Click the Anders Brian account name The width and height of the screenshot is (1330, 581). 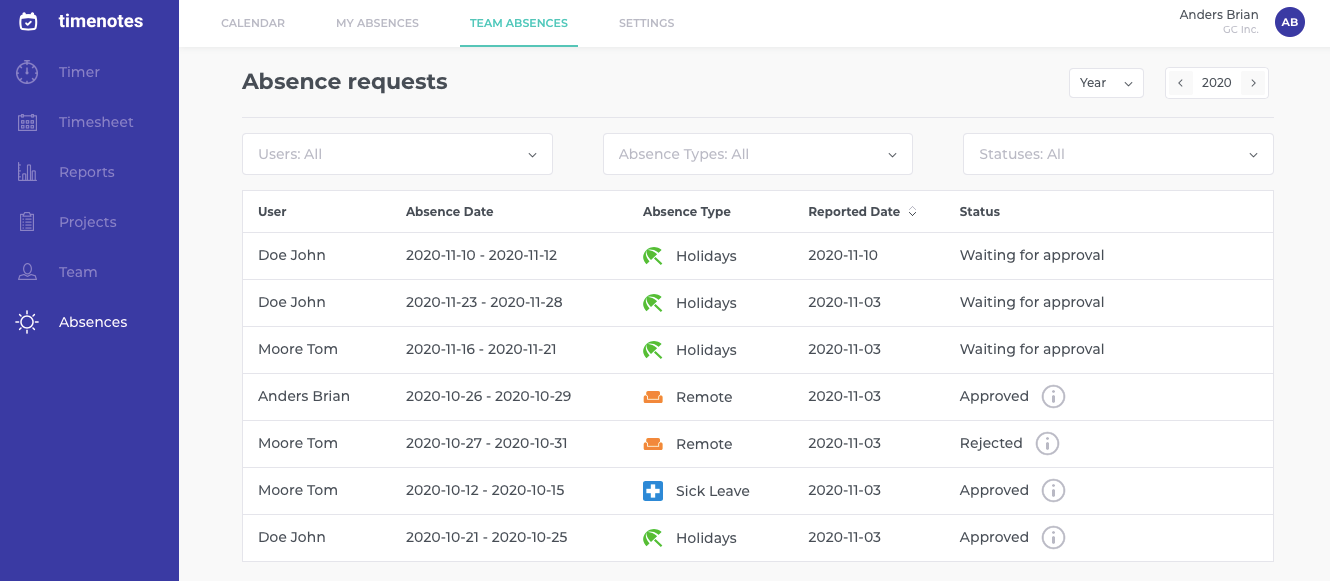[1219, 15]
